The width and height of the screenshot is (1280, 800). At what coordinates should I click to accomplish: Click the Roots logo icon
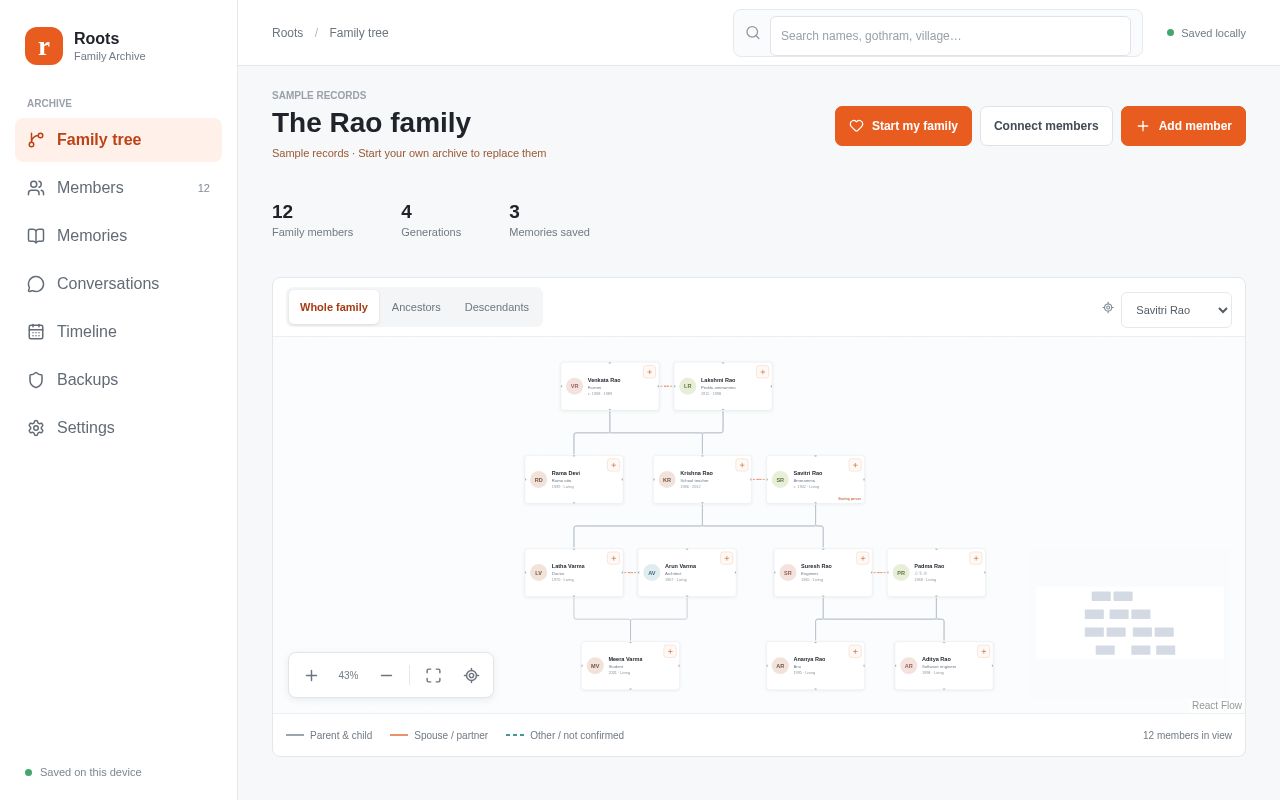(x=44, y=46)
